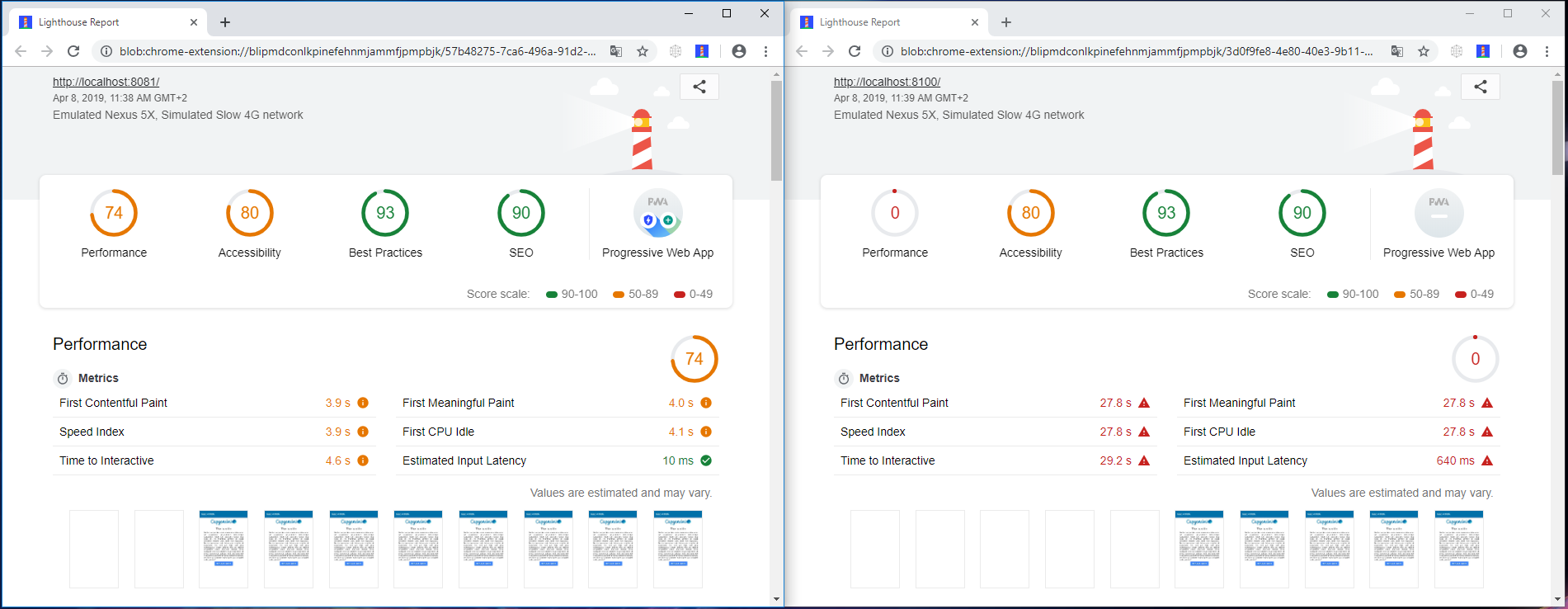1568x609 pixels.
Task: Click the Accessibility 80 gauge on right
Action: tap(1030, 214)
